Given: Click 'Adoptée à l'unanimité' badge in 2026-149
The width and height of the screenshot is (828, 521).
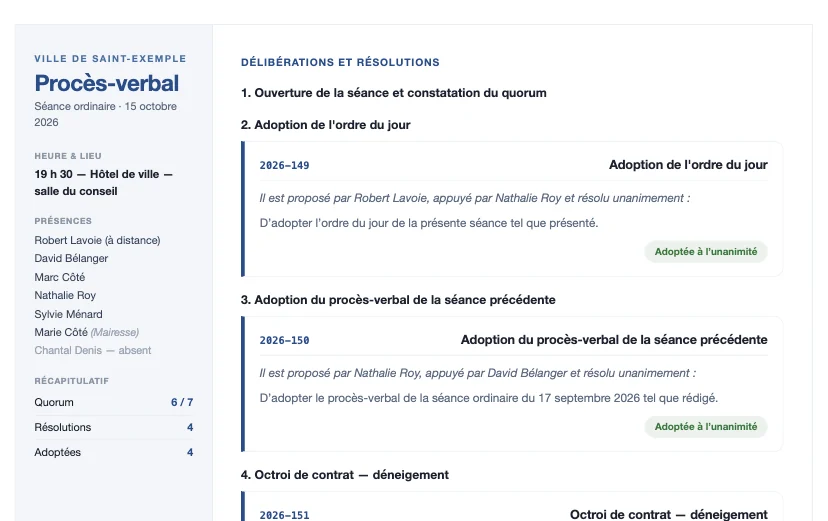Looking at the screenshot, I should click(705, 252).
